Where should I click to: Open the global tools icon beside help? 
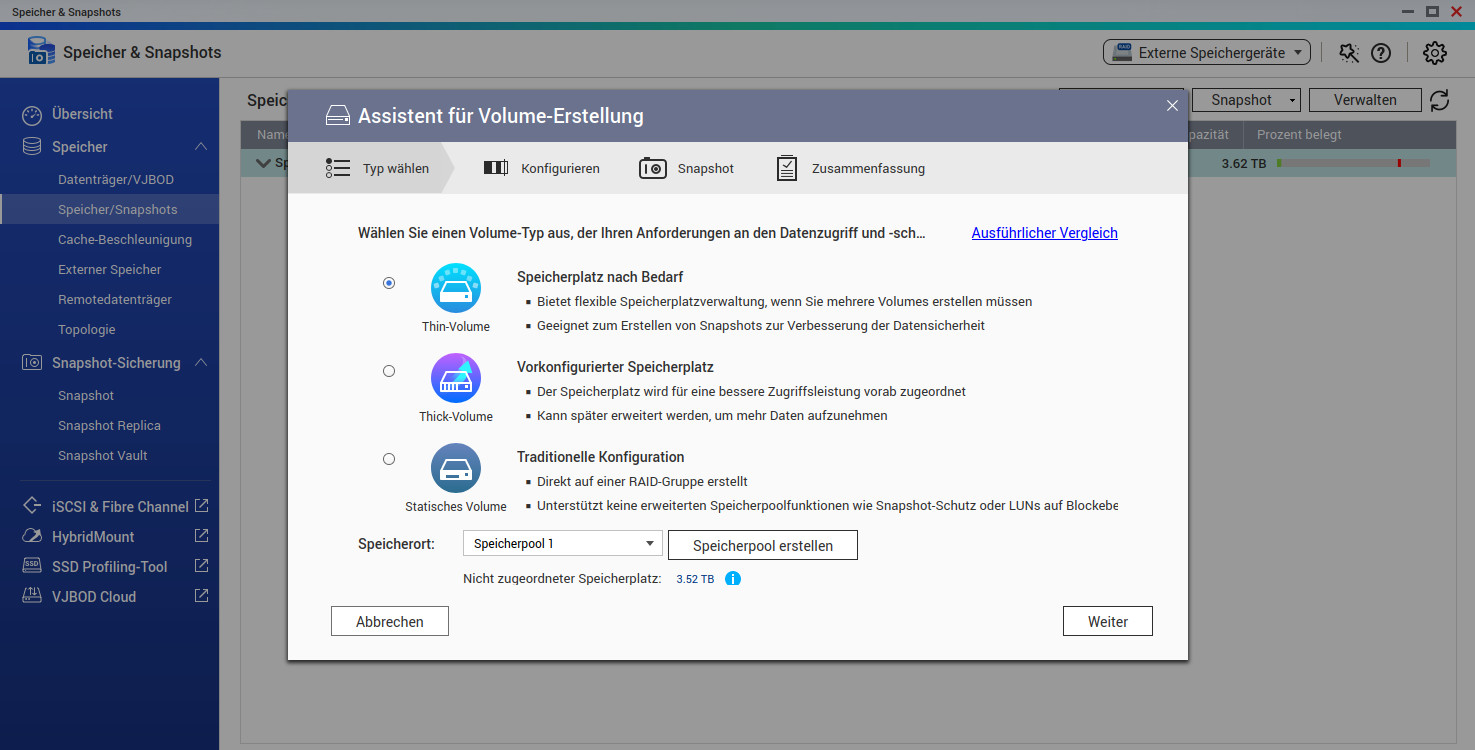coord(1349,53)
